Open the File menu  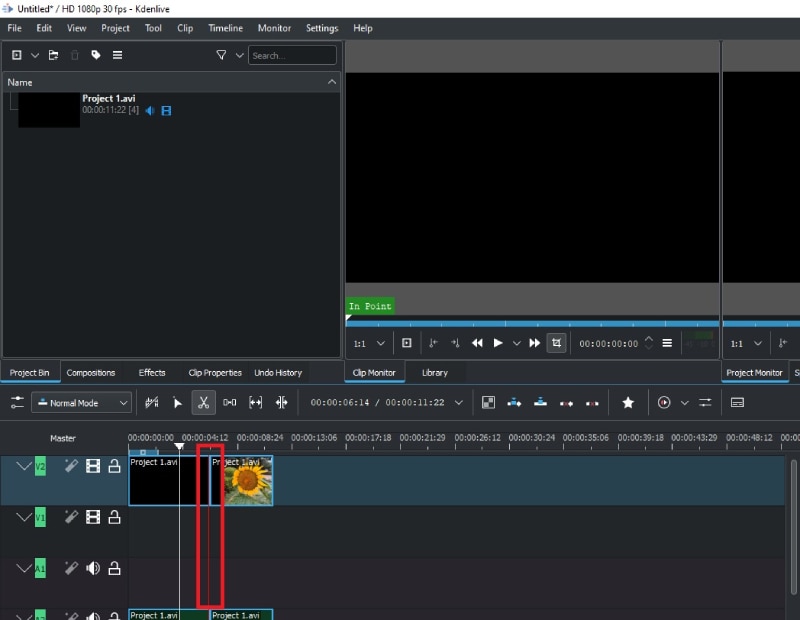[14, 28]
